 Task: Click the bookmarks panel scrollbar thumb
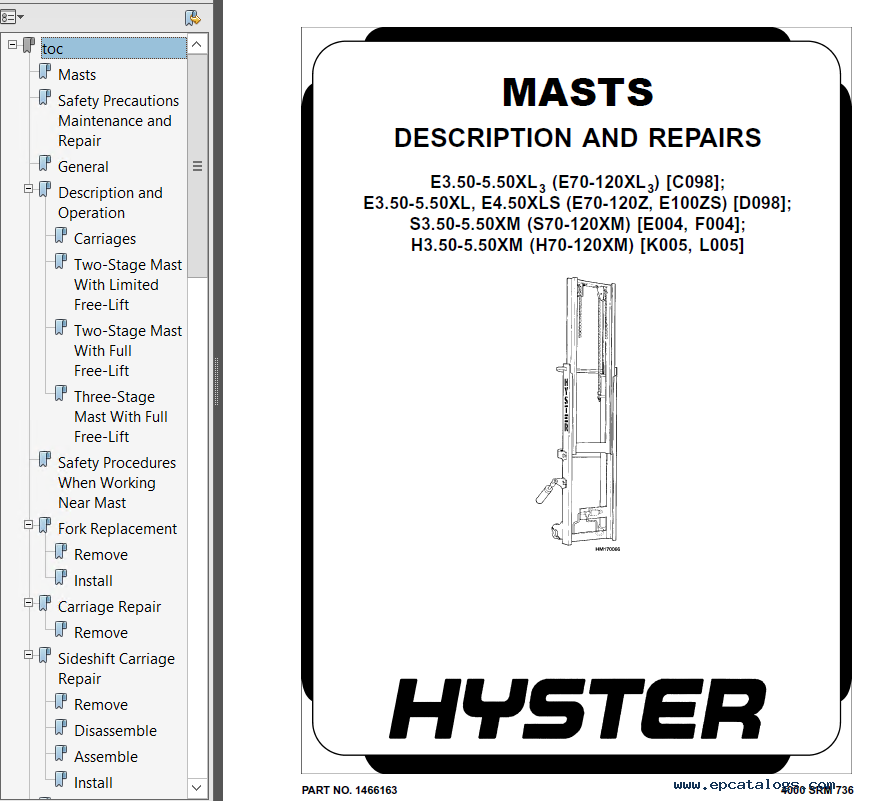(197, 166)
